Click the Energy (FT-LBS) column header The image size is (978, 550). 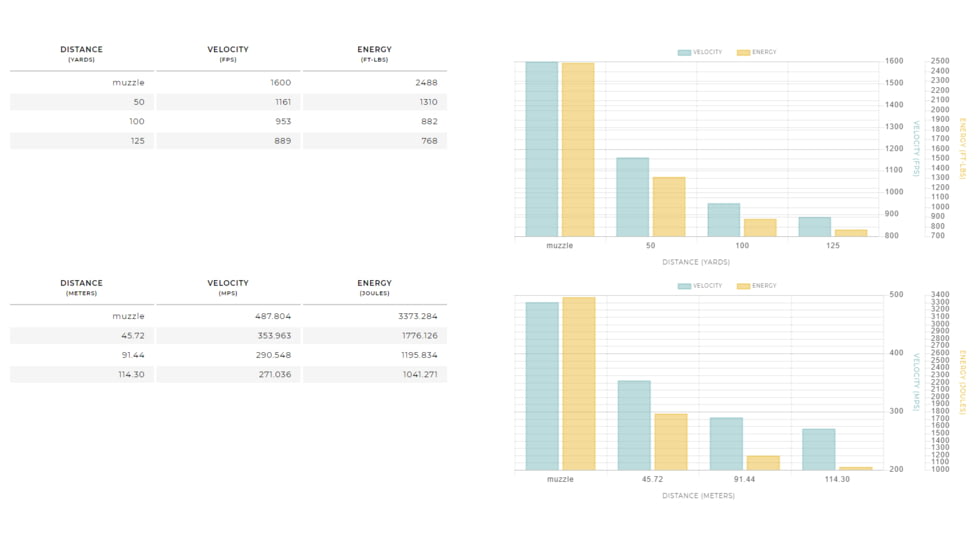coord(374,54)
